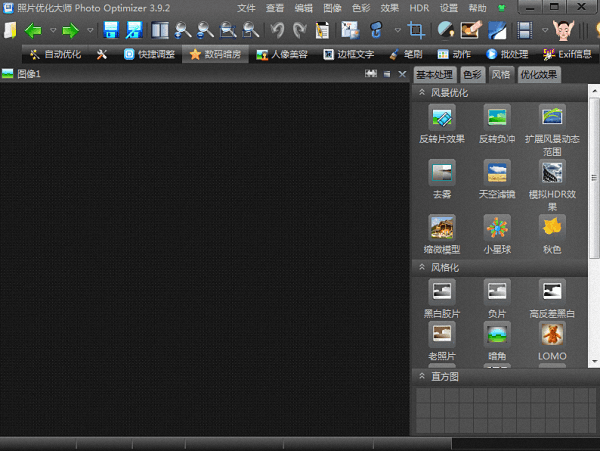Apply 去雾 effect
600x451 pixels.
point(442,179)
